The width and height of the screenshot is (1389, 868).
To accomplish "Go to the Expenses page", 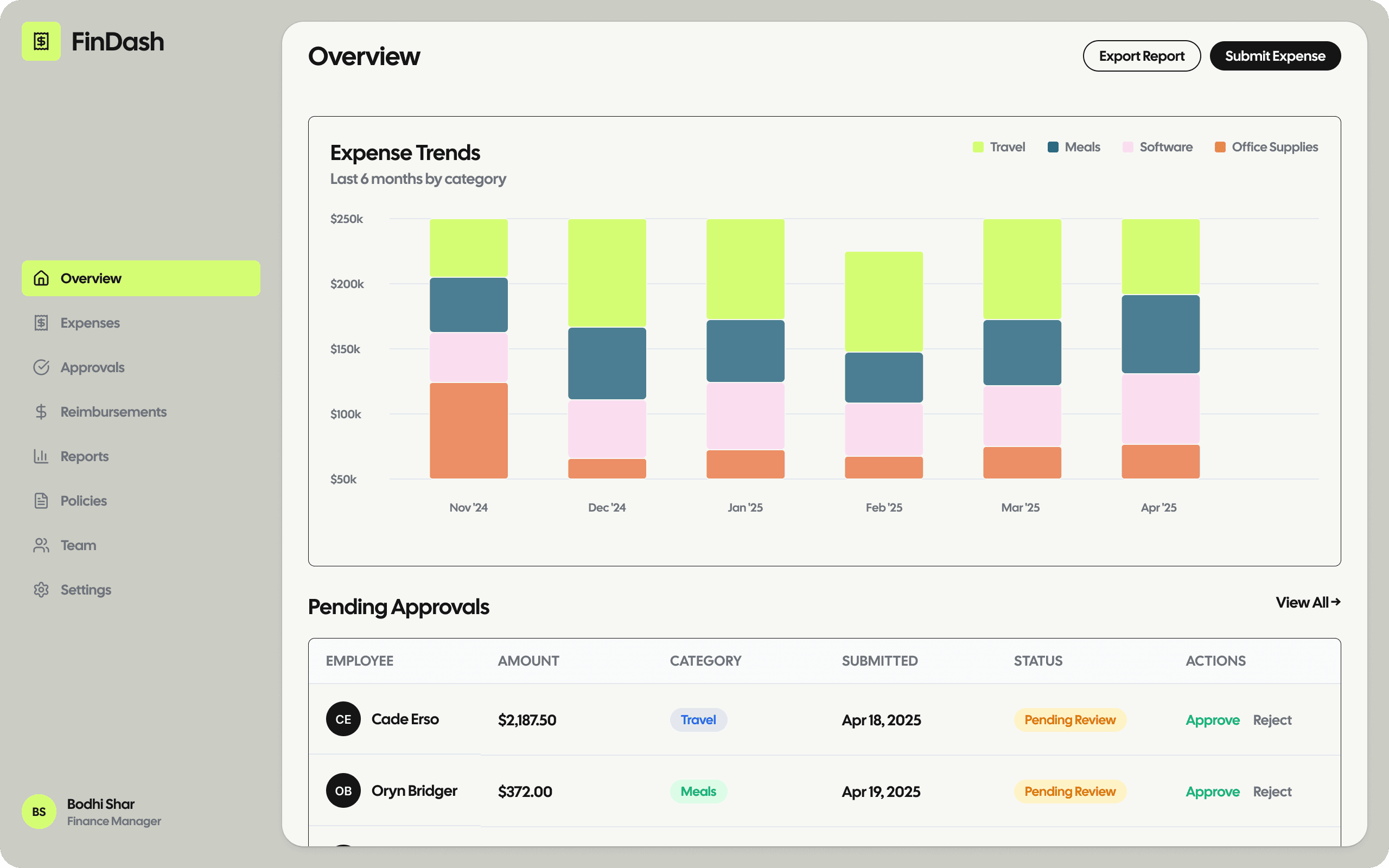I will tap(141, 323).
